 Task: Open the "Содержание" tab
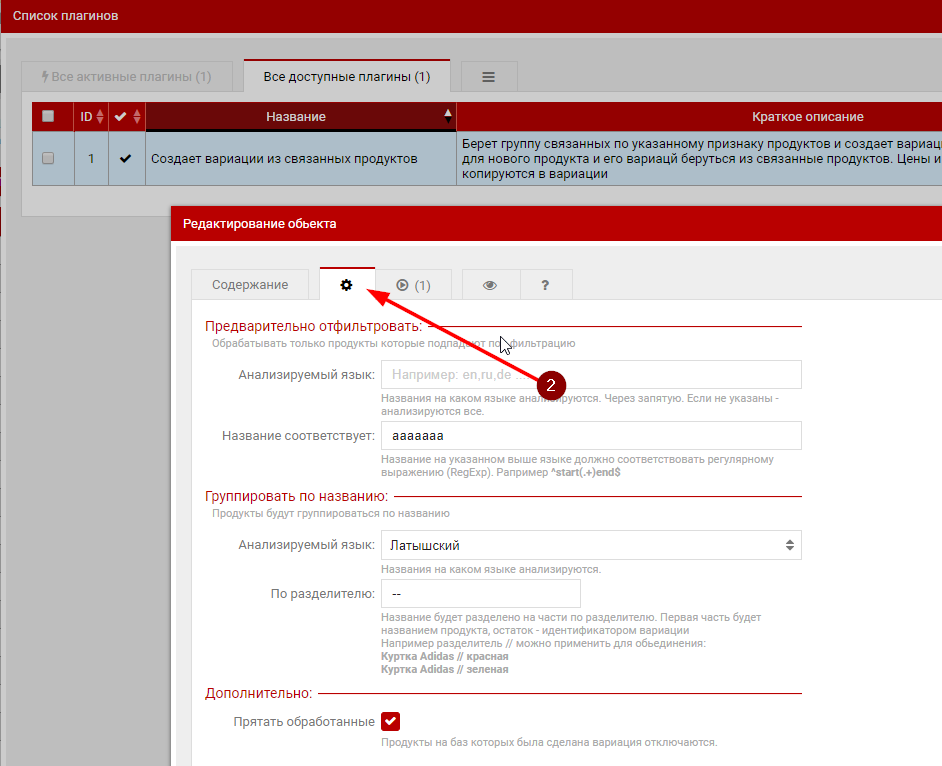(x=250, y=285)
